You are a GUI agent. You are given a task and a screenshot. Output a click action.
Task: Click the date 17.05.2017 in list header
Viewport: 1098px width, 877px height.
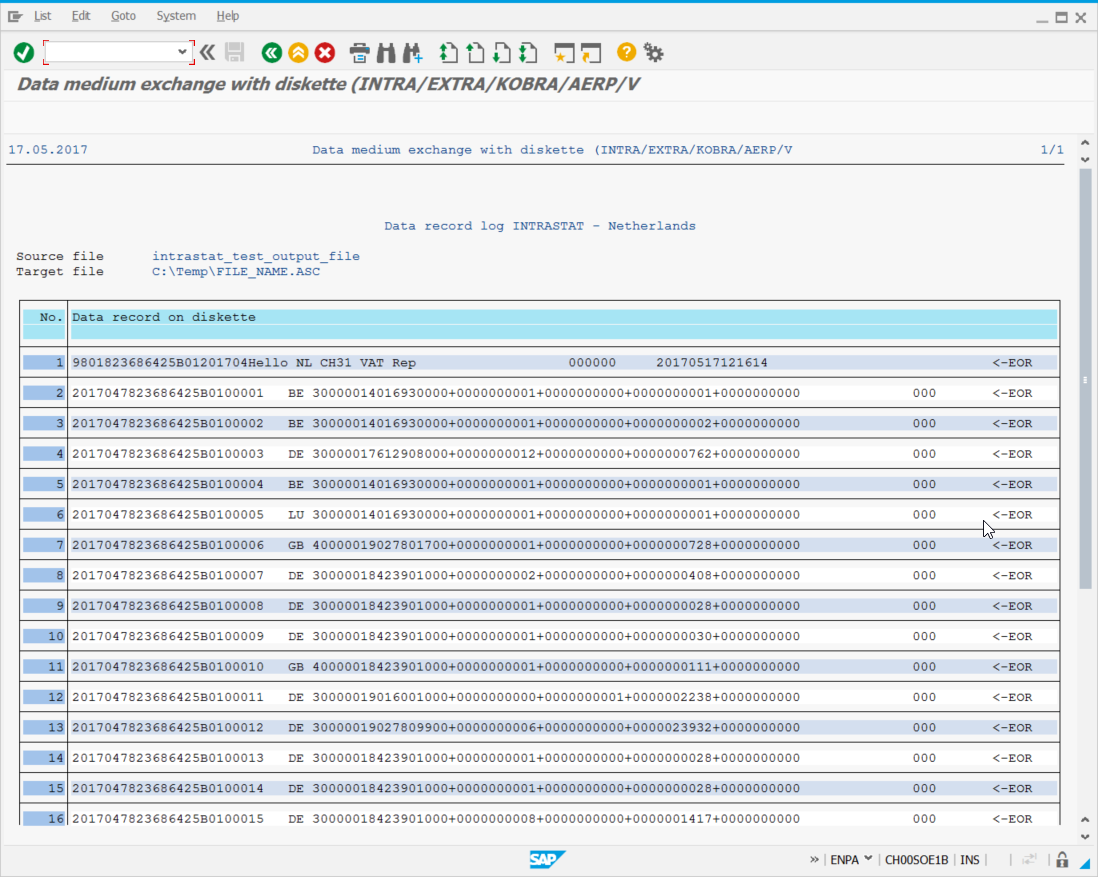pyautogui.click(x=48, y=150)
